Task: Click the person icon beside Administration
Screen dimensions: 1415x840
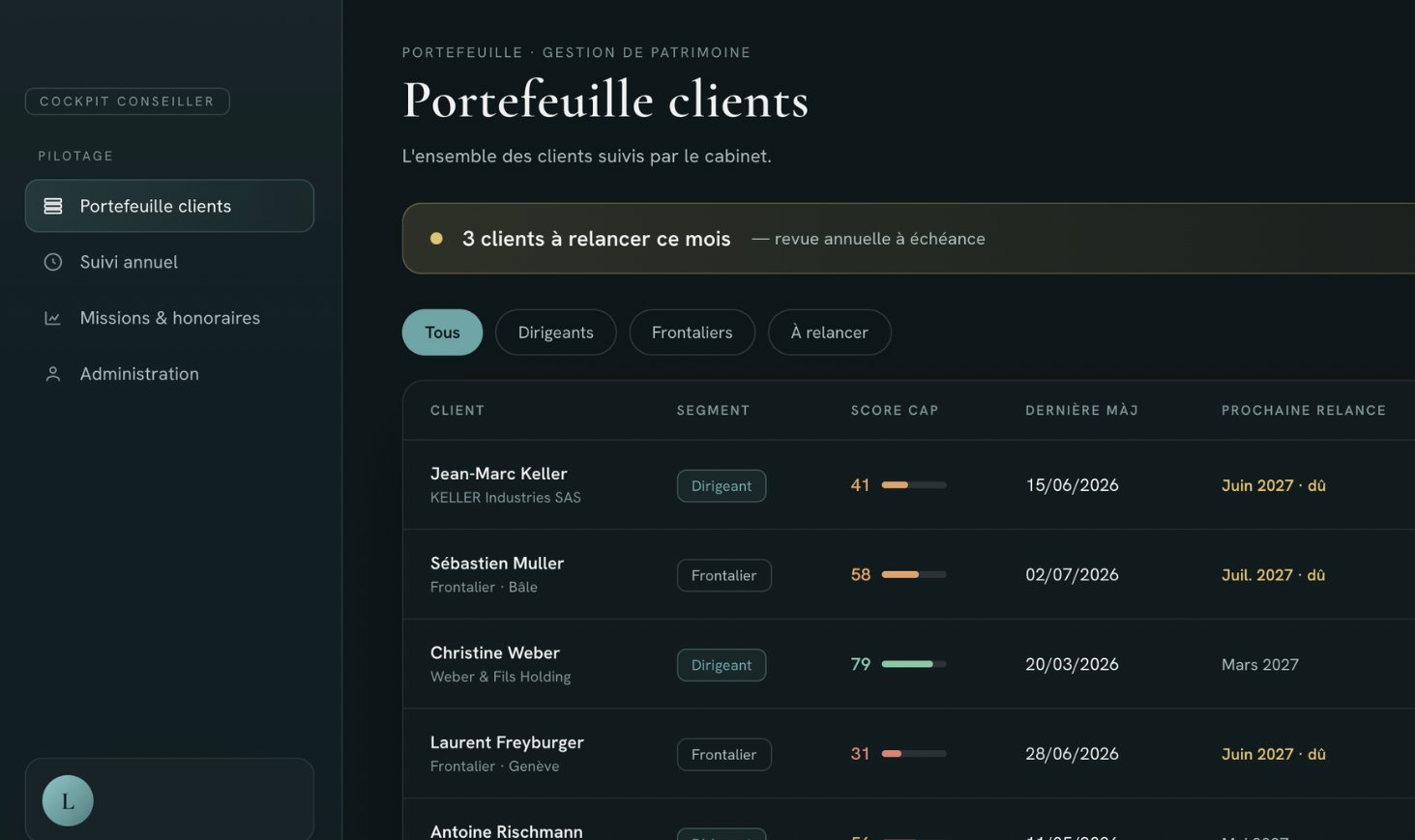Action: pyautogui.click(x=53, y=374)
